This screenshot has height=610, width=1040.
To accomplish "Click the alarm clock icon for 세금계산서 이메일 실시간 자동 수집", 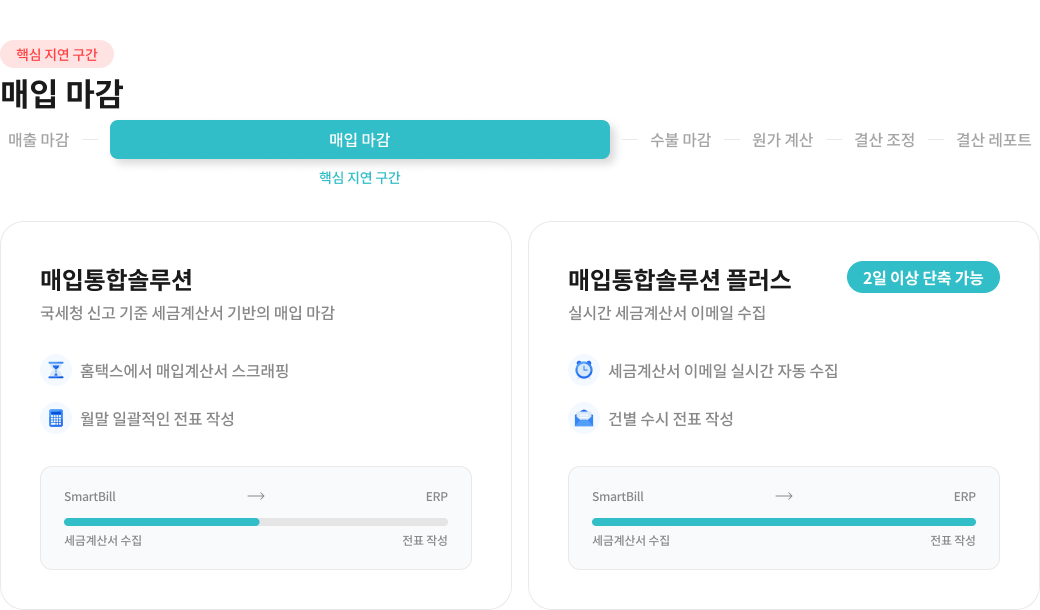I will (583, 369).
